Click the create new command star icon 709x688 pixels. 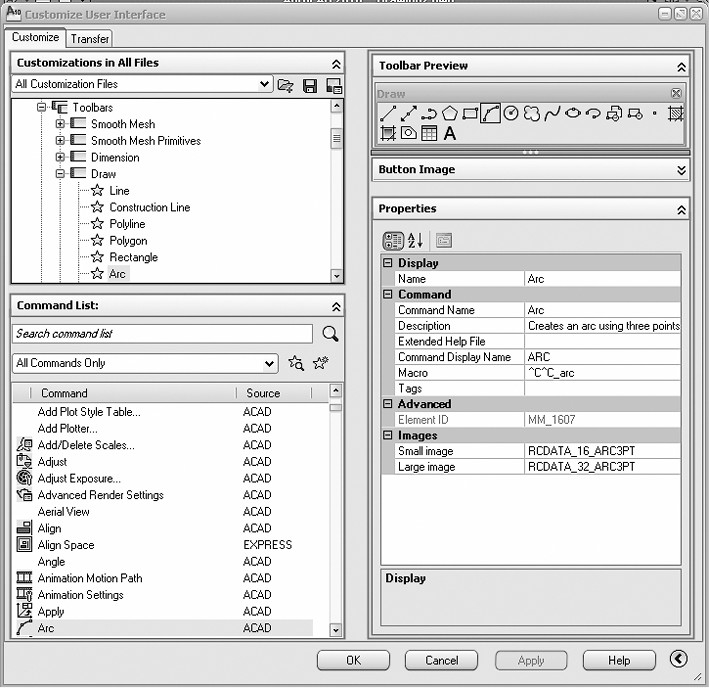pos(320,364)
